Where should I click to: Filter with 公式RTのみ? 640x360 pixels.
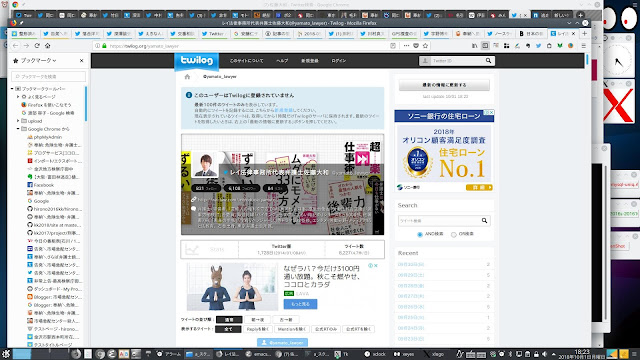pos(325,329)
